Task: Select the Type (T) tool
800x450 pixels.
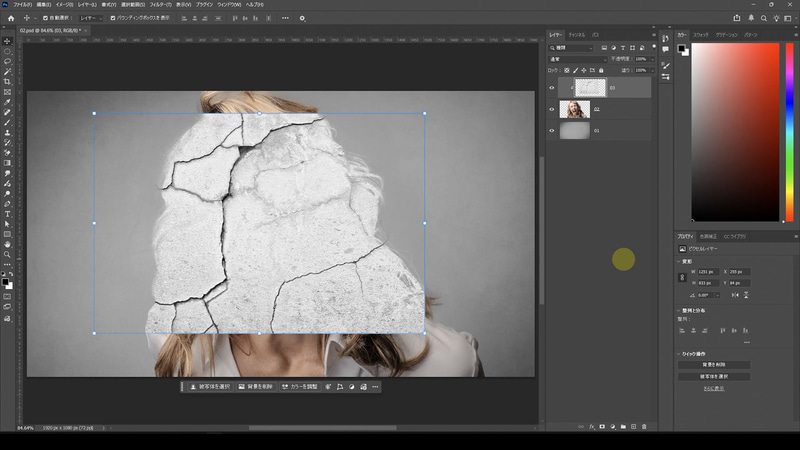Action: click(7, 214)
